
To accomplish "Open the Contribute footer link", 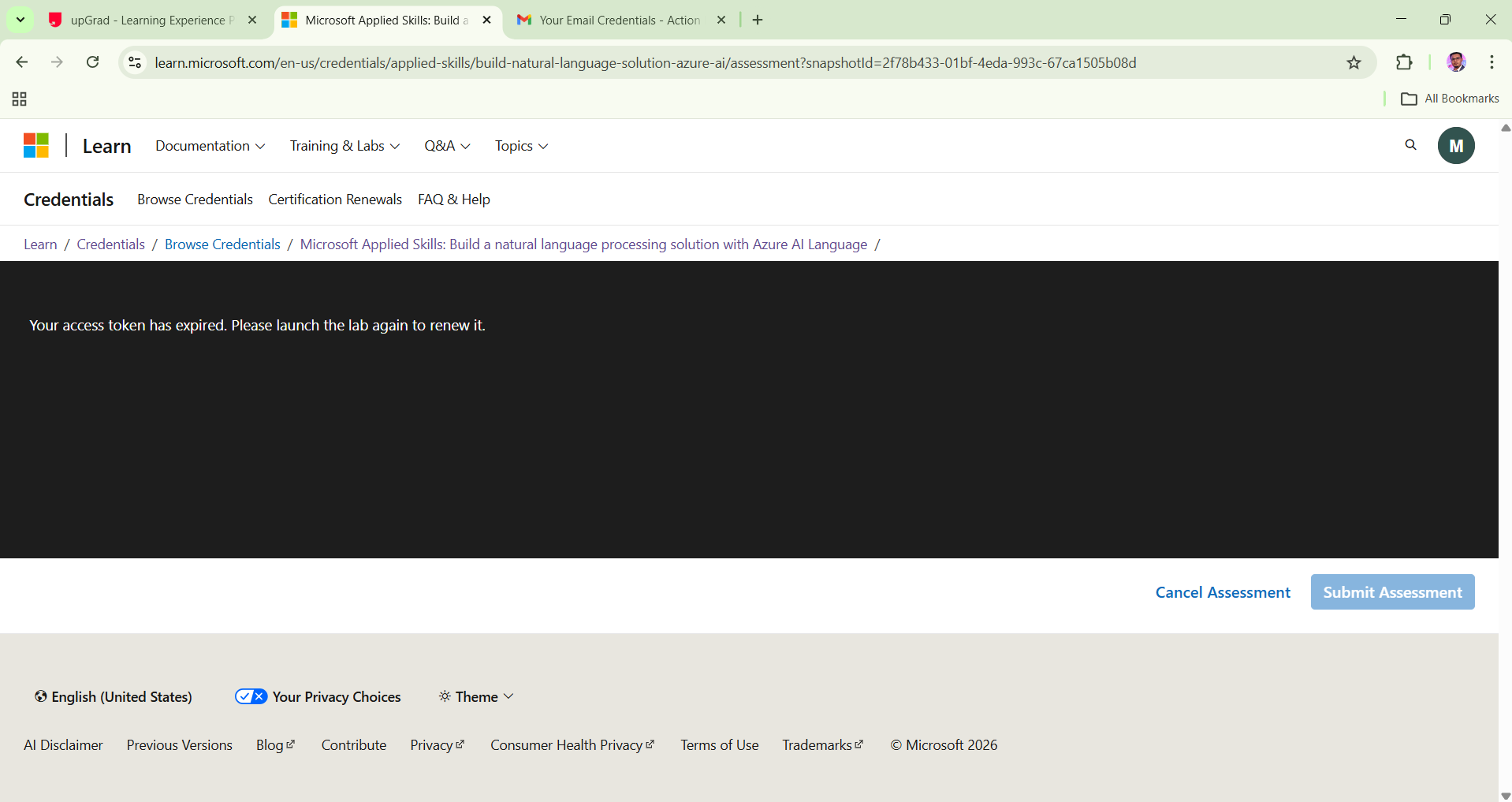I will (354, 745).
